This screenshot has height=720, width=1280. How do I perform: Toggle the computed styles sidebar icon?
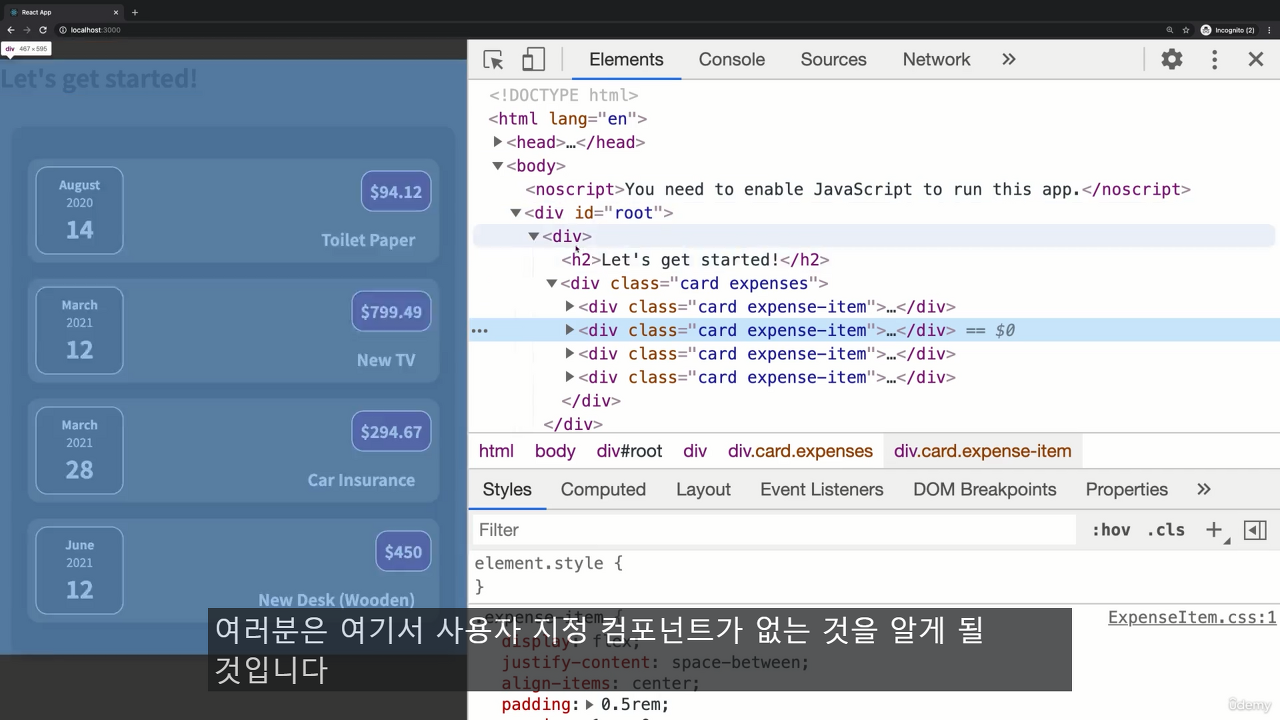(x=1255, y=530)
